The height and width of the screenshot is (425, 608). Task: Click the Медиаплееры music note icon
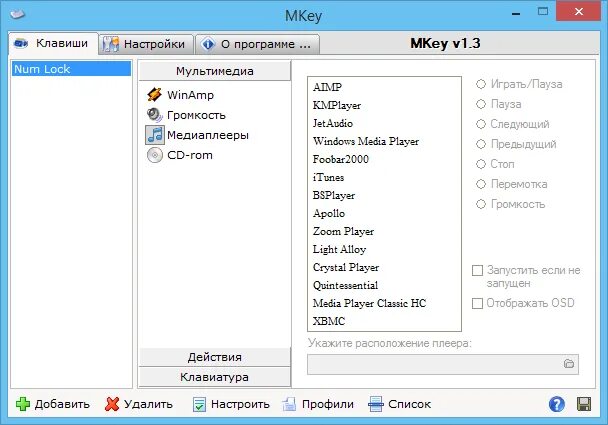(155, 135)
